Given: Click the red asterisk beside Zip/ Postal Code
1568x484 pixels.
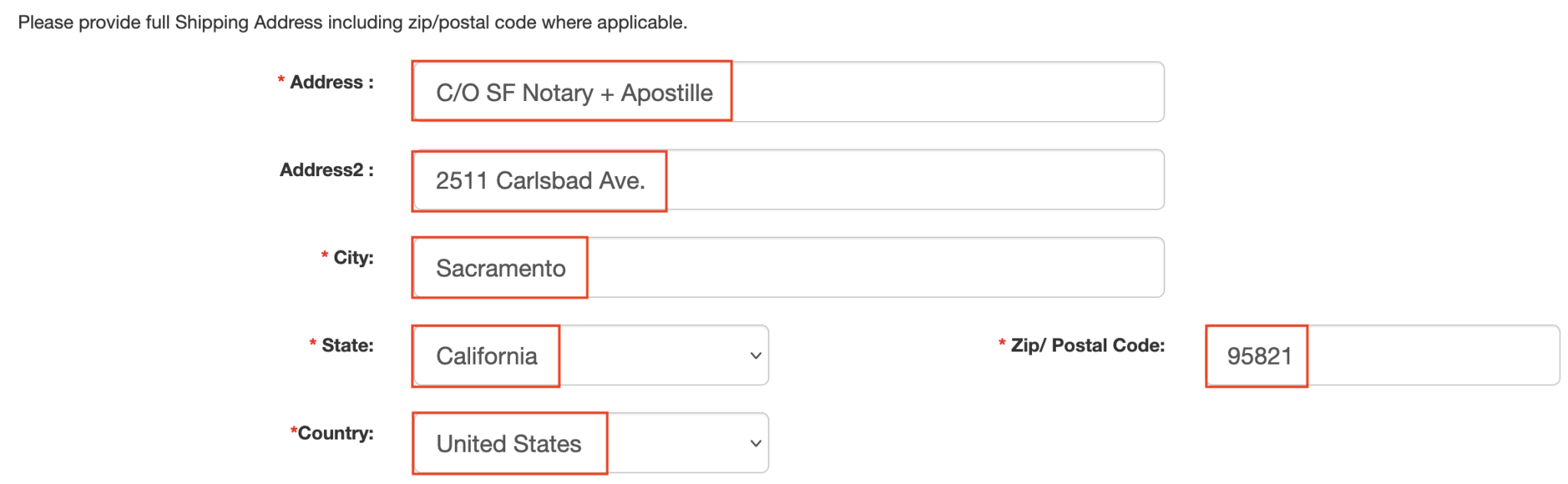Looking at the screenshot, I should [x=1001, y=343].
